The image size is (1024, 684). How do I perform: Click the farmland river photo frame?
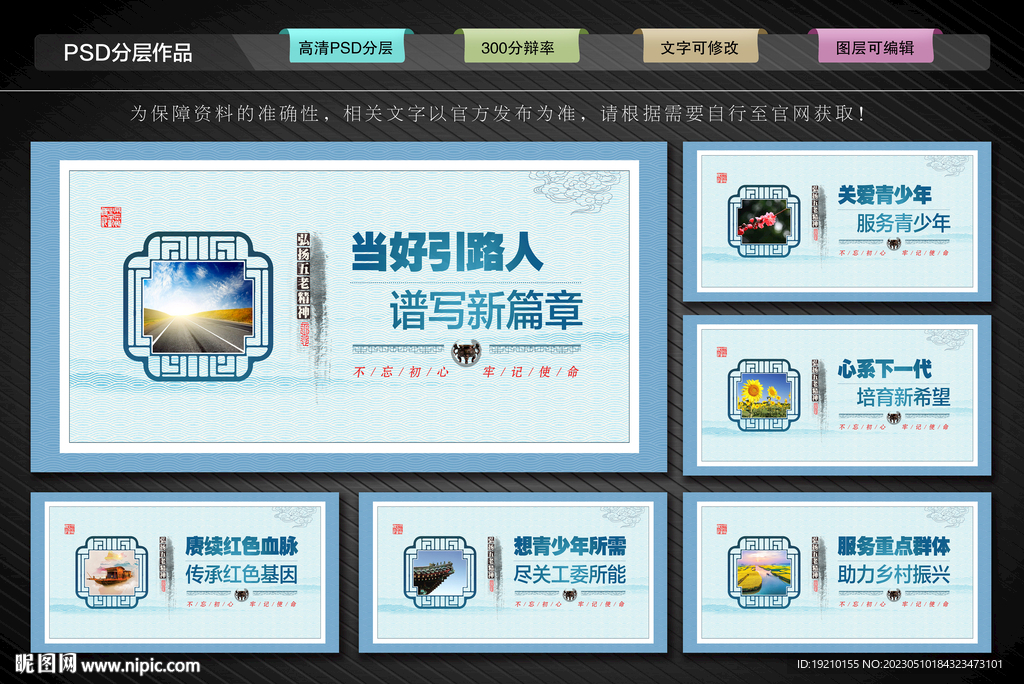click(763, 572)
